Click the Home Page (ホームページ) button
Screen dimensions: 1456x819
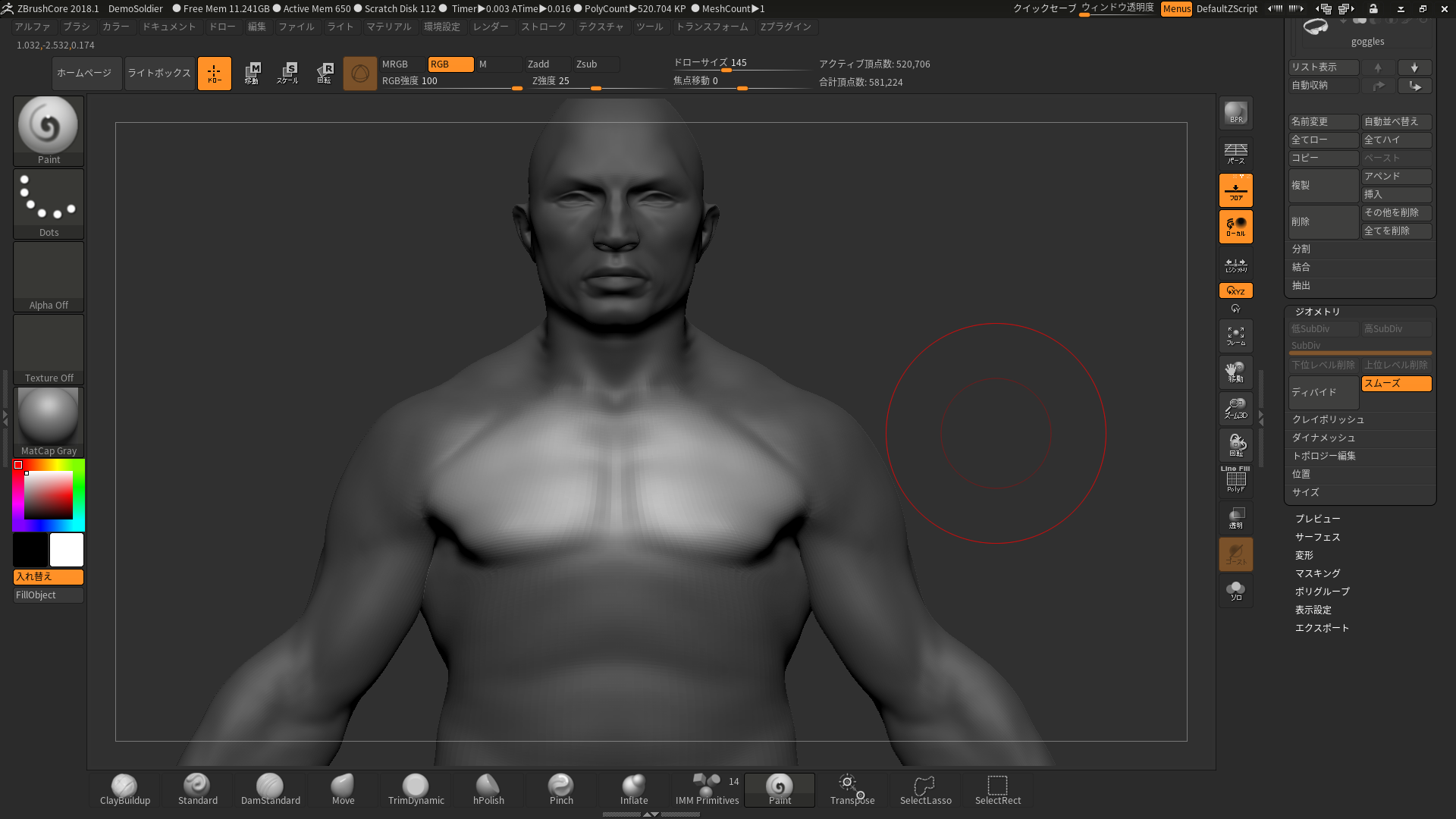pos(87,74)
